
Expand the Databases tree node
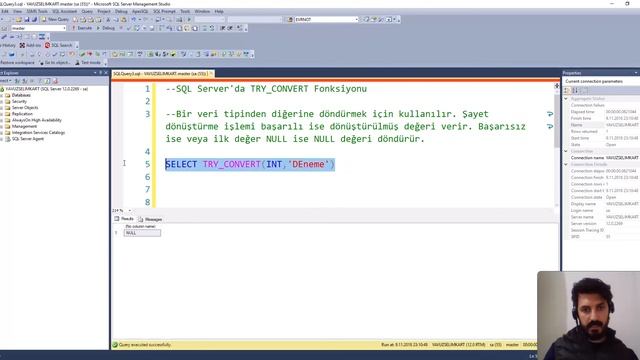[2, 95]
